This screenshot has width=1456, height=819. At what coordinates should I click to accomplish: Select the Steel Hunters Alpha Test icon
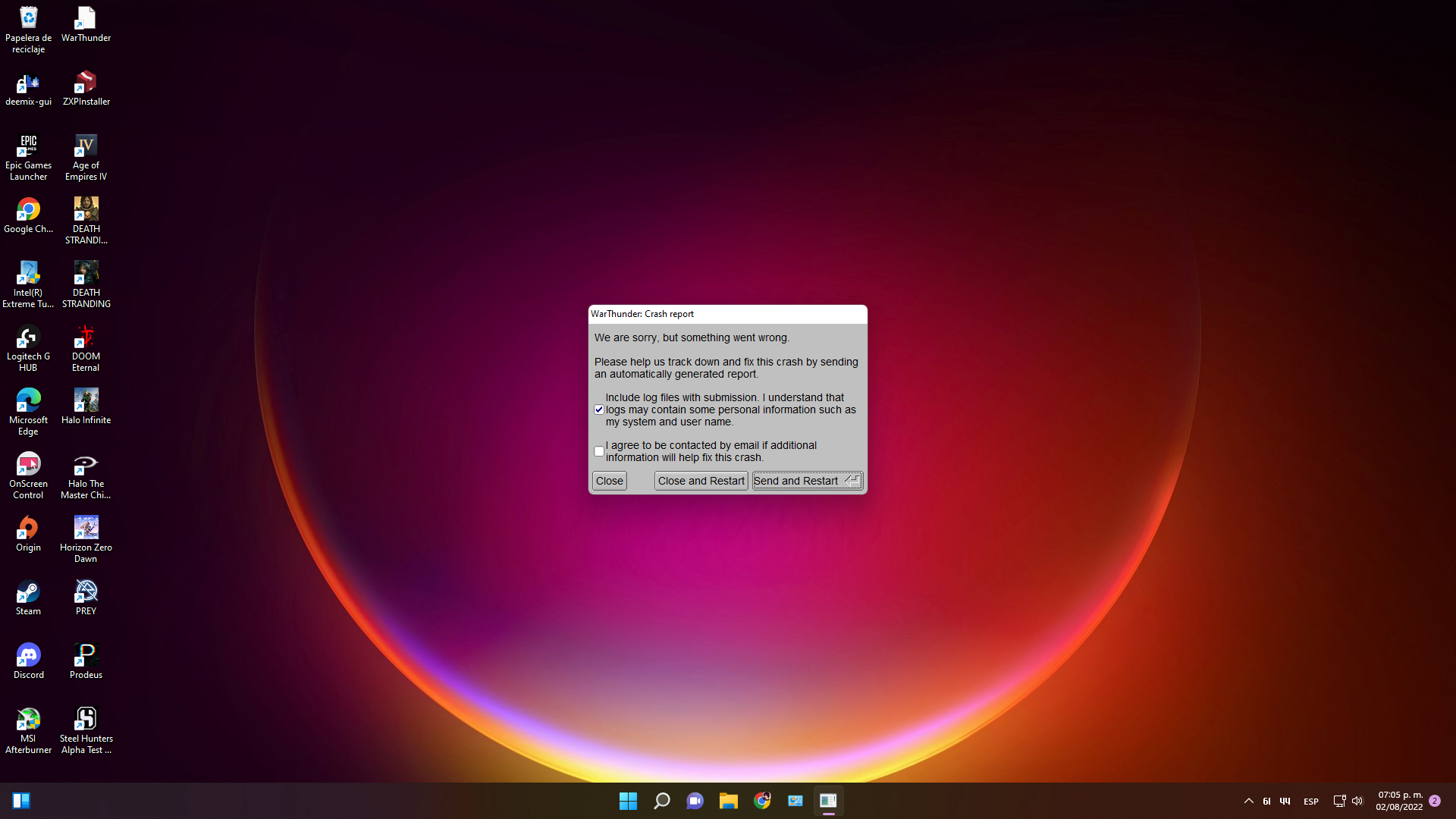coord(86,731)
